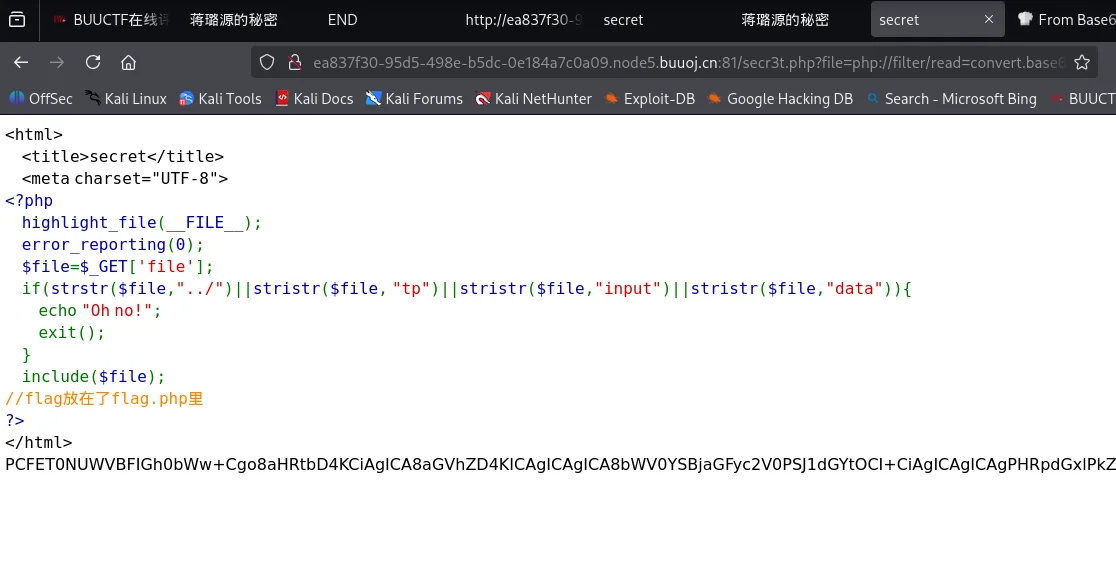
Task: Click the <?php opening tag
Action: (x=29, y=201)
